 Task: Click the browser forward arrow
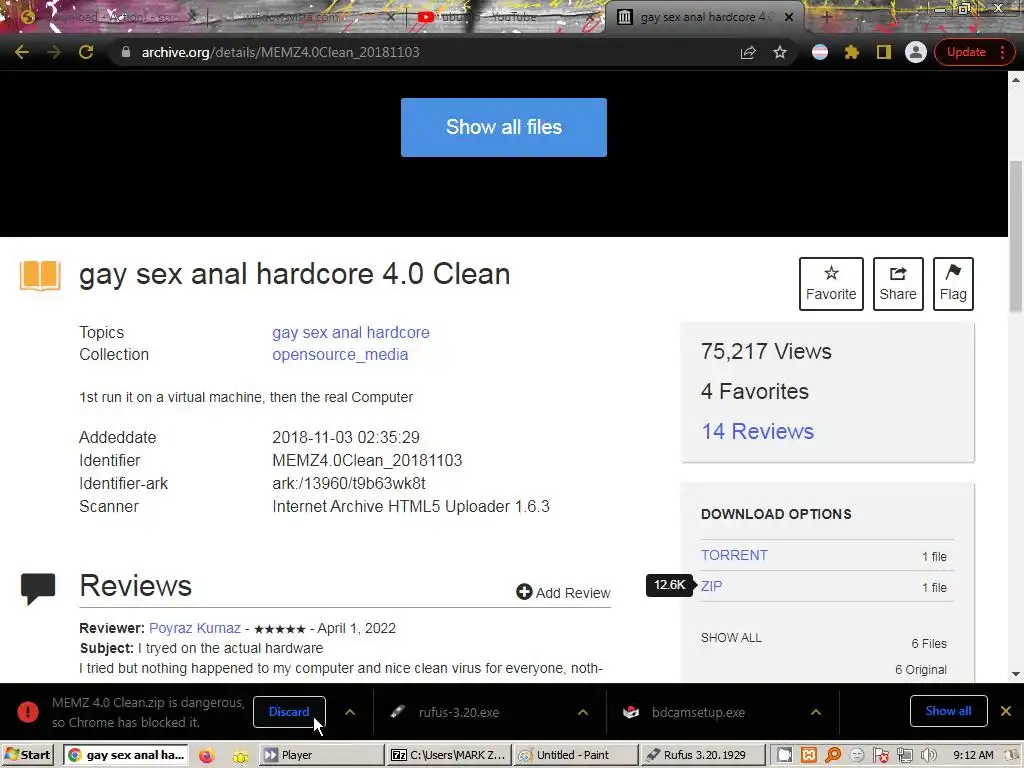54,52
